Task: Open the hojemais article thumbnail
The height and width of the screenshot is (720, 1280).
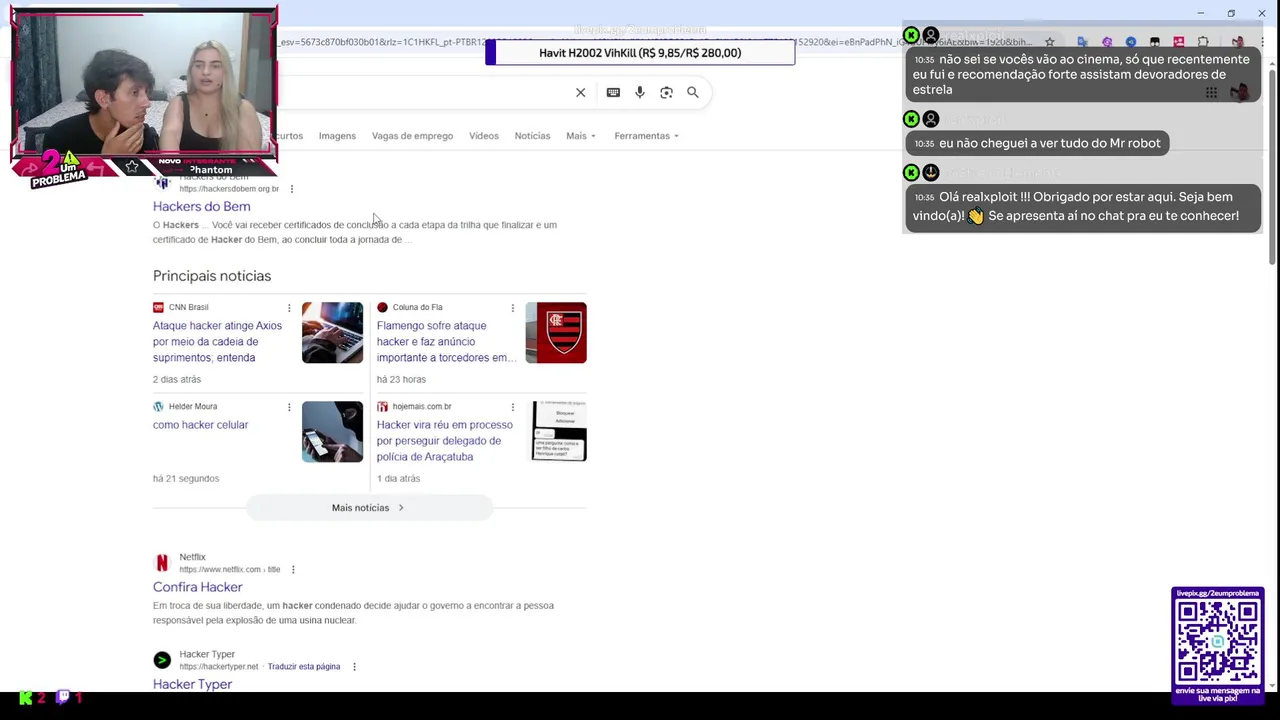Action: (x=559, y=432)
